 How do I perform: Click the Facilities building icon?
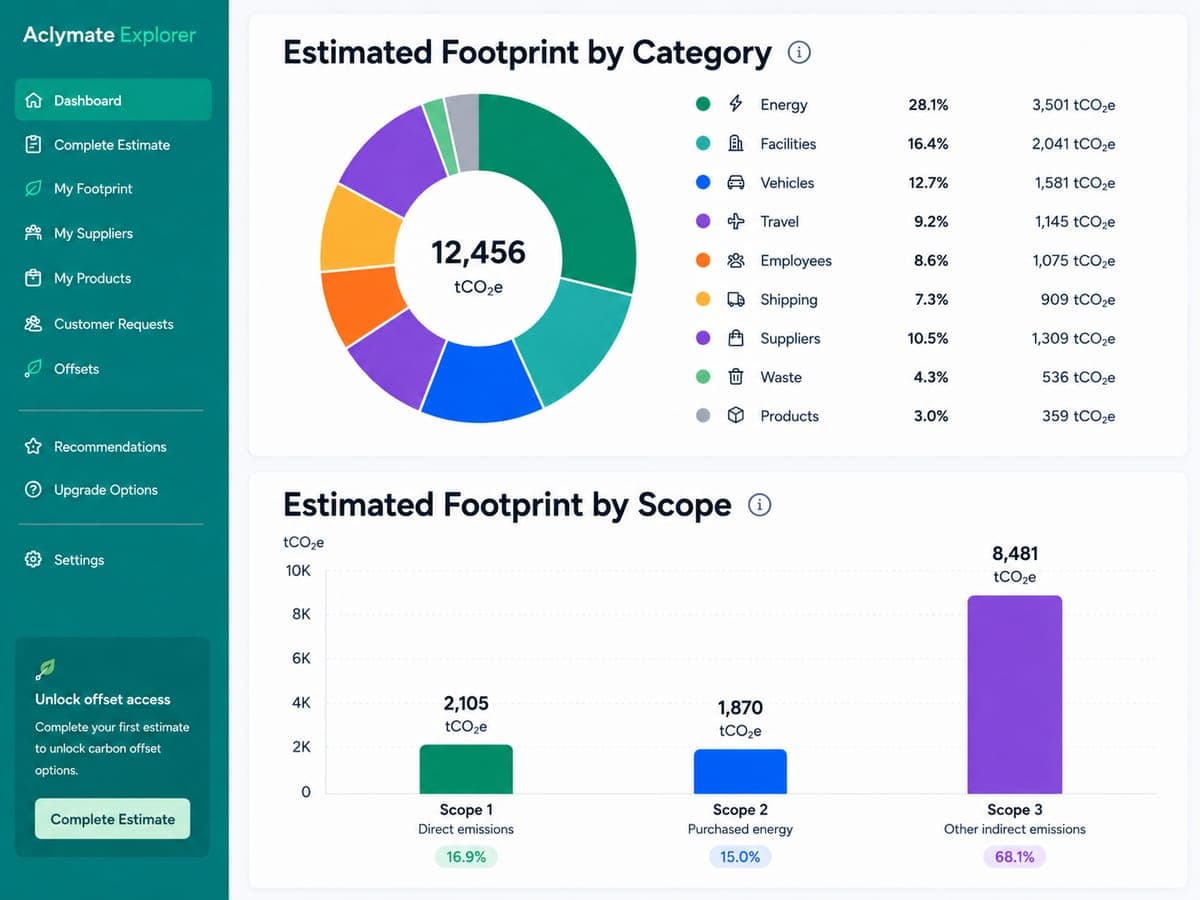[x=736, y=143]
